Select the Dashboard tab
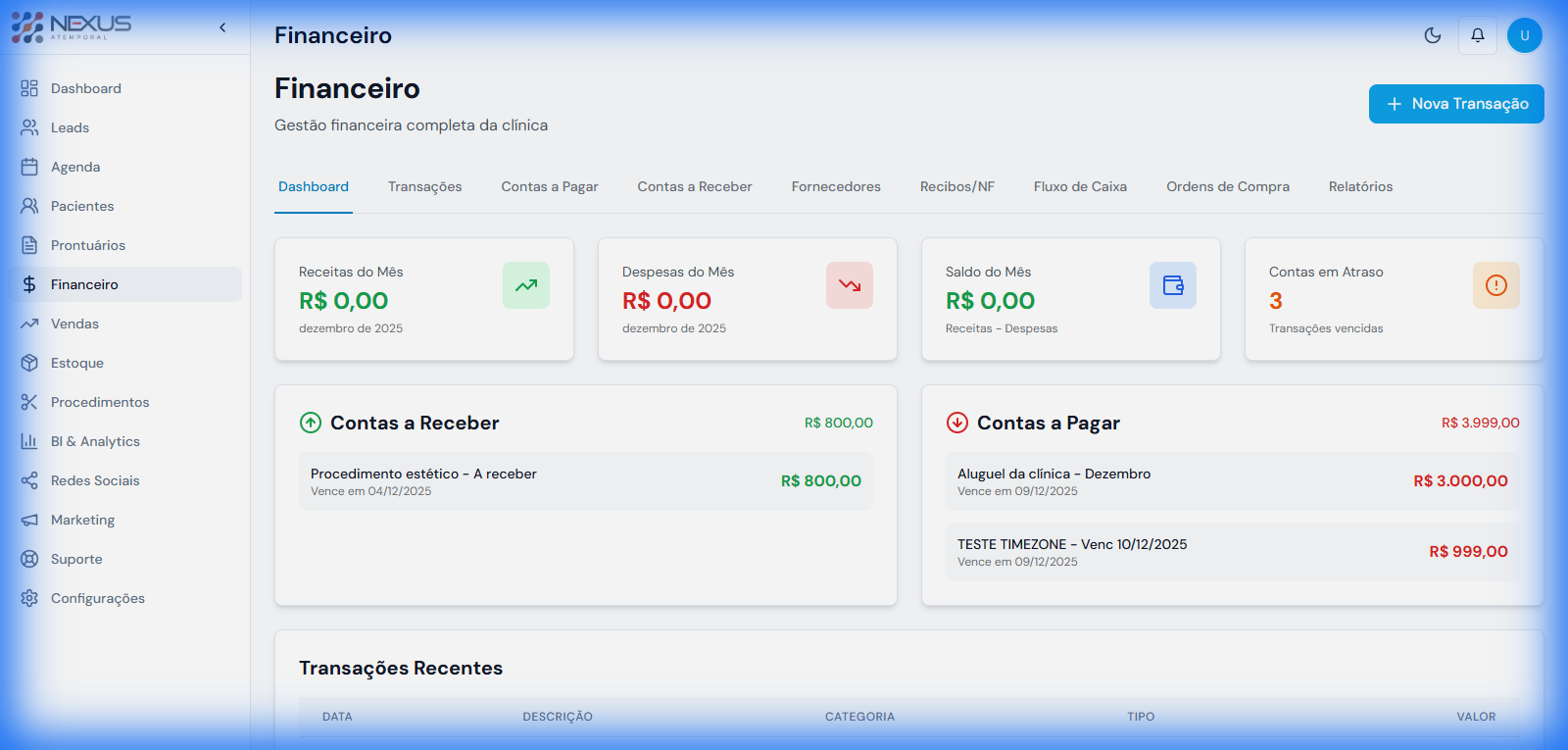 tap(314, 186)
